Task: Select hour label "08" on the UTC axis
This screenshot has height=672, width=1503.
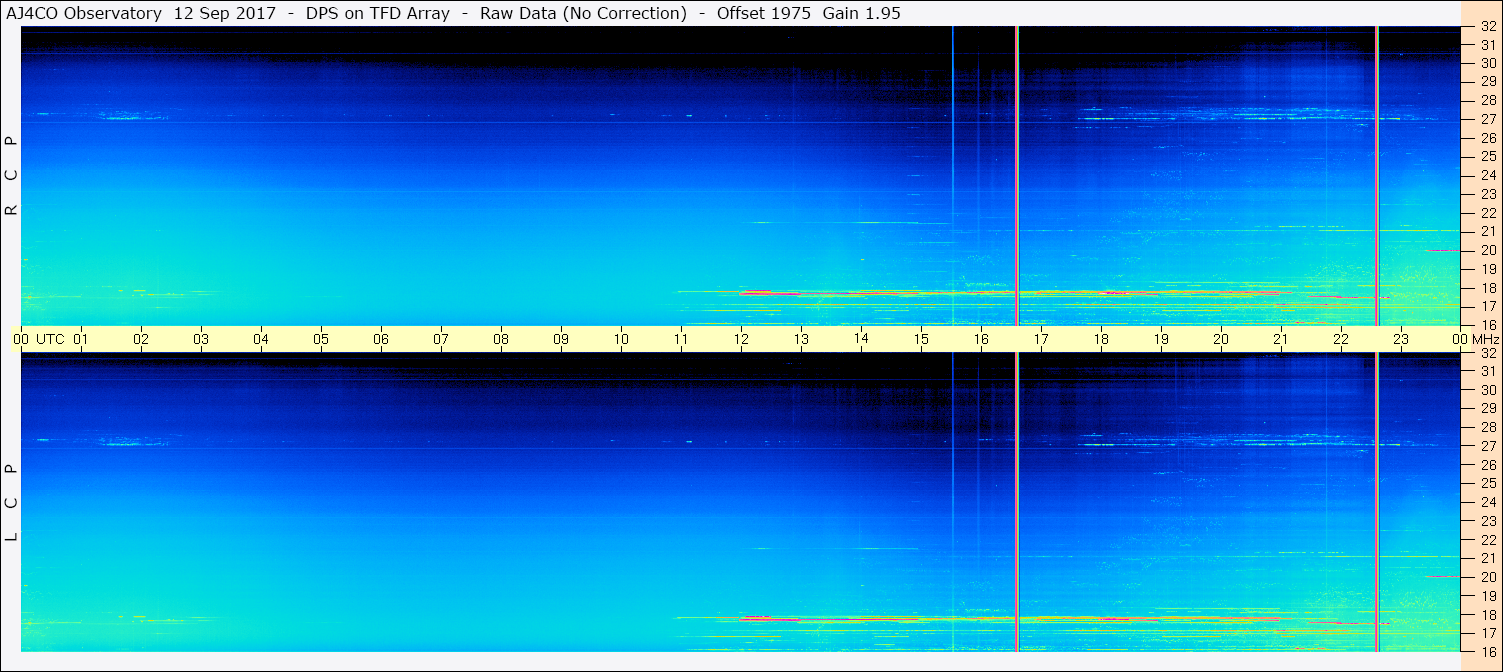Action: pyautogui.click(x=501, y=339)
